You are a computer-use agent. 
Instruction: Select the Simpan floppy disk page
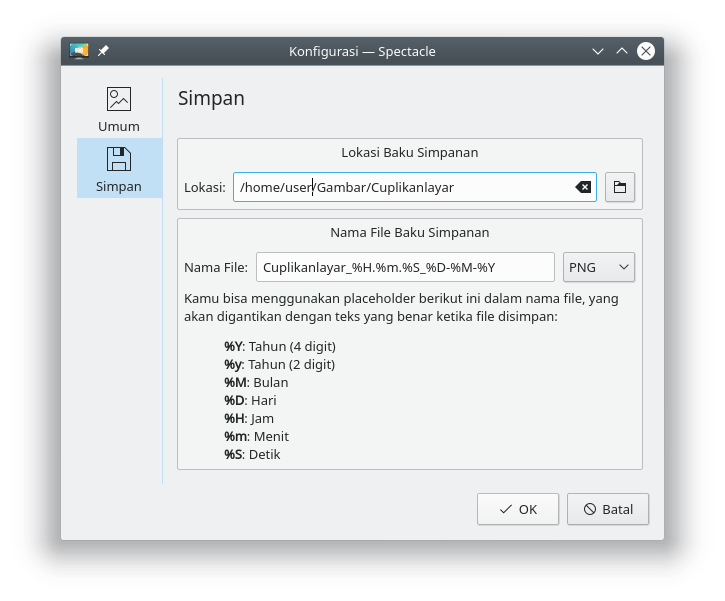point(119,168)
